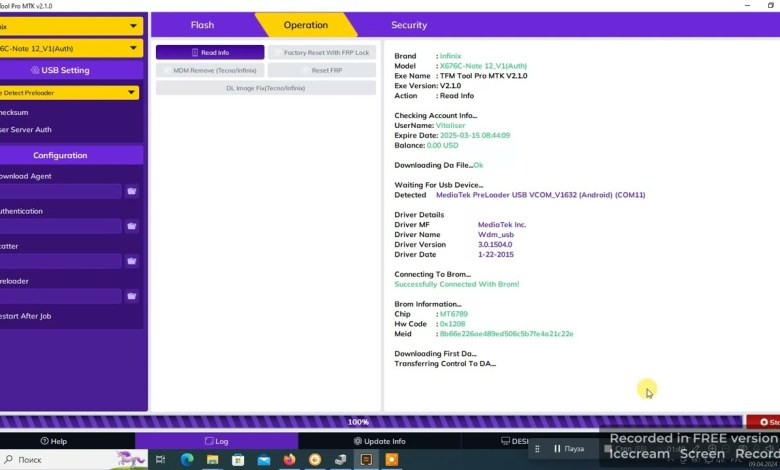Viewport: 780px width, 470px height.
Task: Open File Explorer from the taskbar
Action: tap(212, 460)
